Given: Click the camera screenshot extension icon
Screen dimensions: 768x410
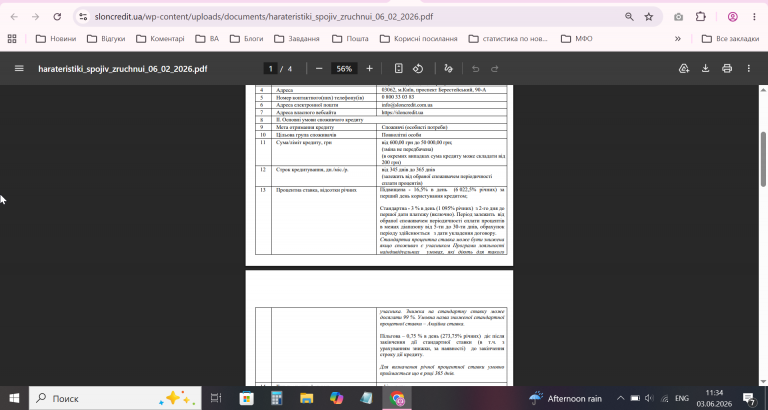Looking at the screenshot, I should coord(678,17).
